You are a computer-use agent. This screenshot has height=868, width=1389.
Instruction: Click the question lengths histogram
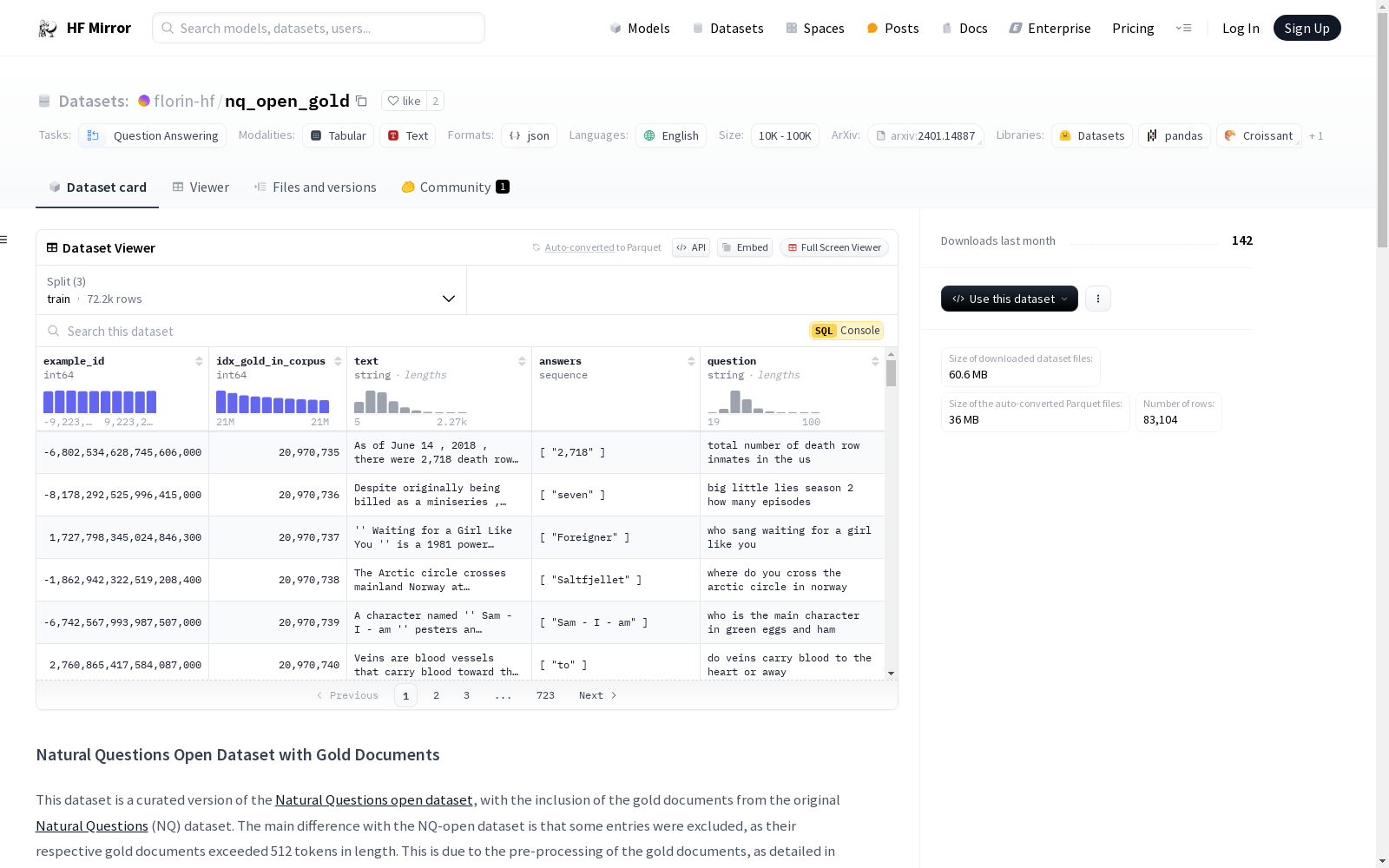pos(764,402)
